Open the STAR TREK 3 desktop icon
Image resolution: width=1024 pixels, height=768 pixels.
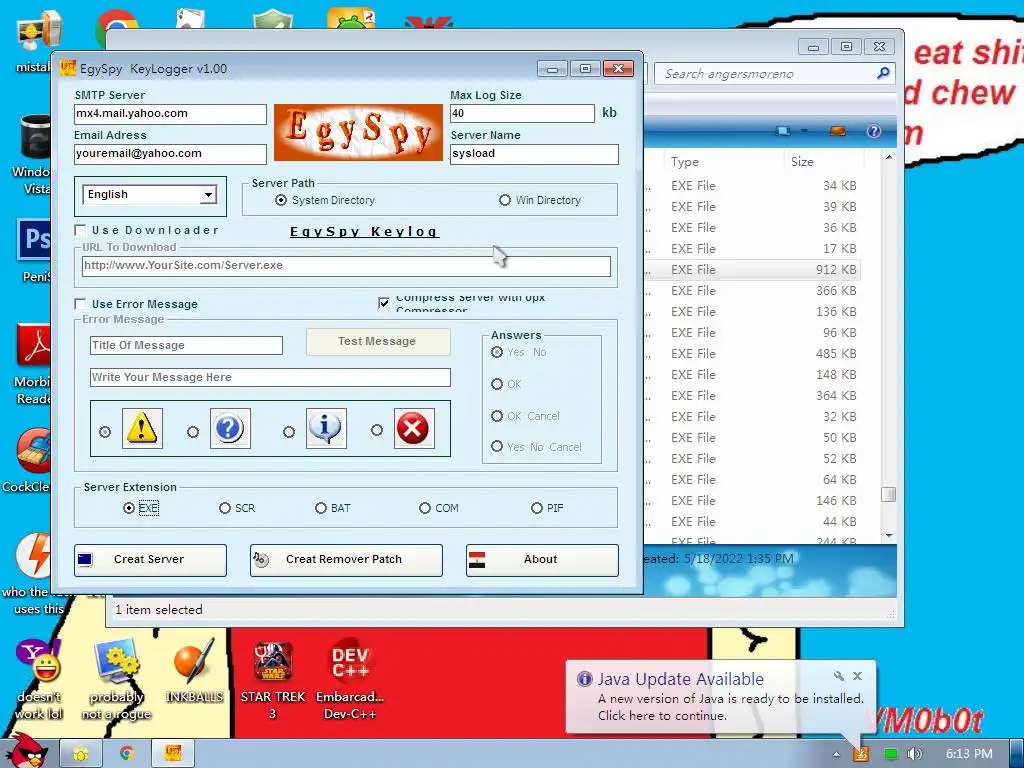[273, 679]
